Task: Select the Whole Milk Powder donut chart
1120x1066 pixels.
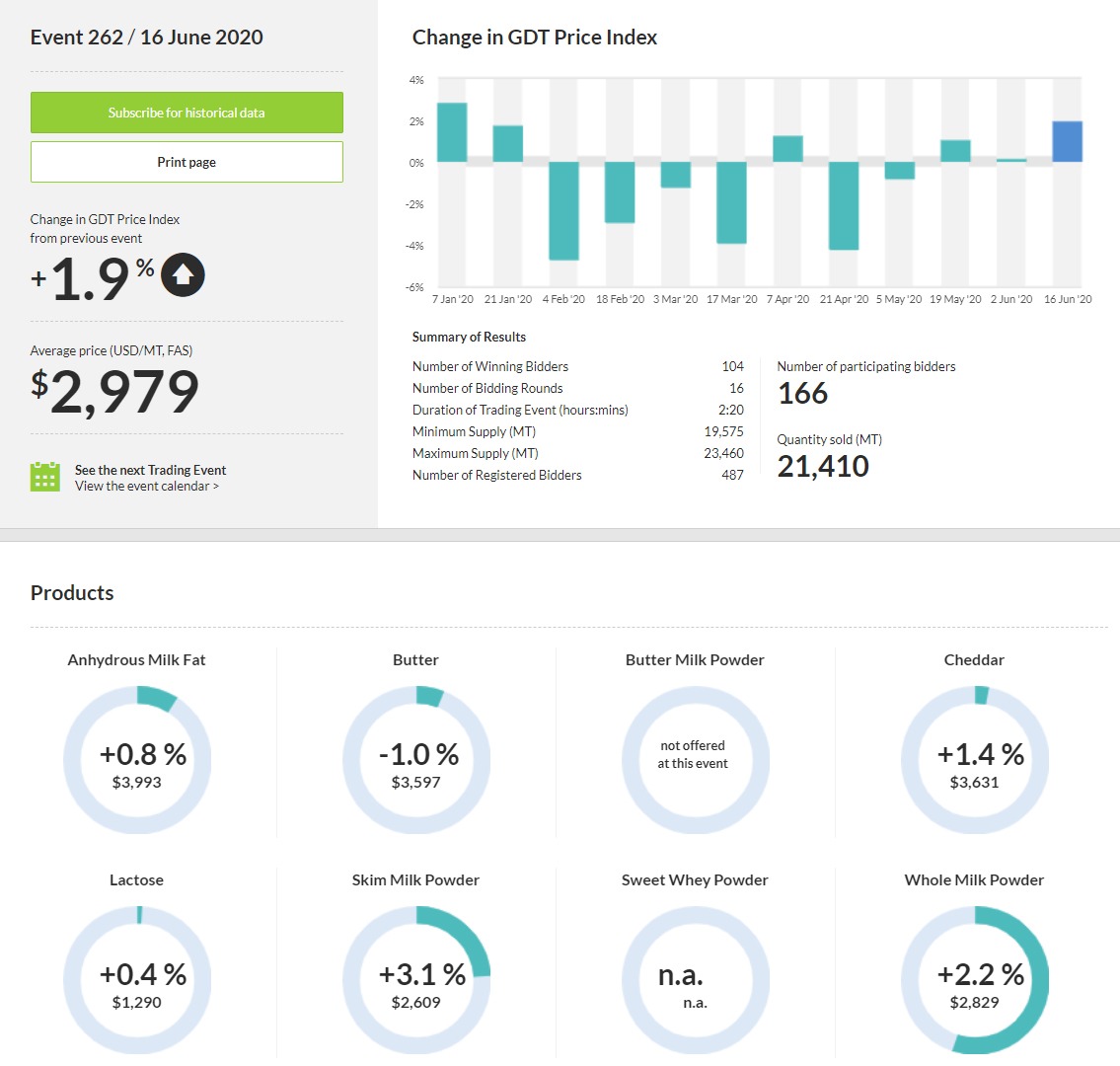Action: (974, 980)
